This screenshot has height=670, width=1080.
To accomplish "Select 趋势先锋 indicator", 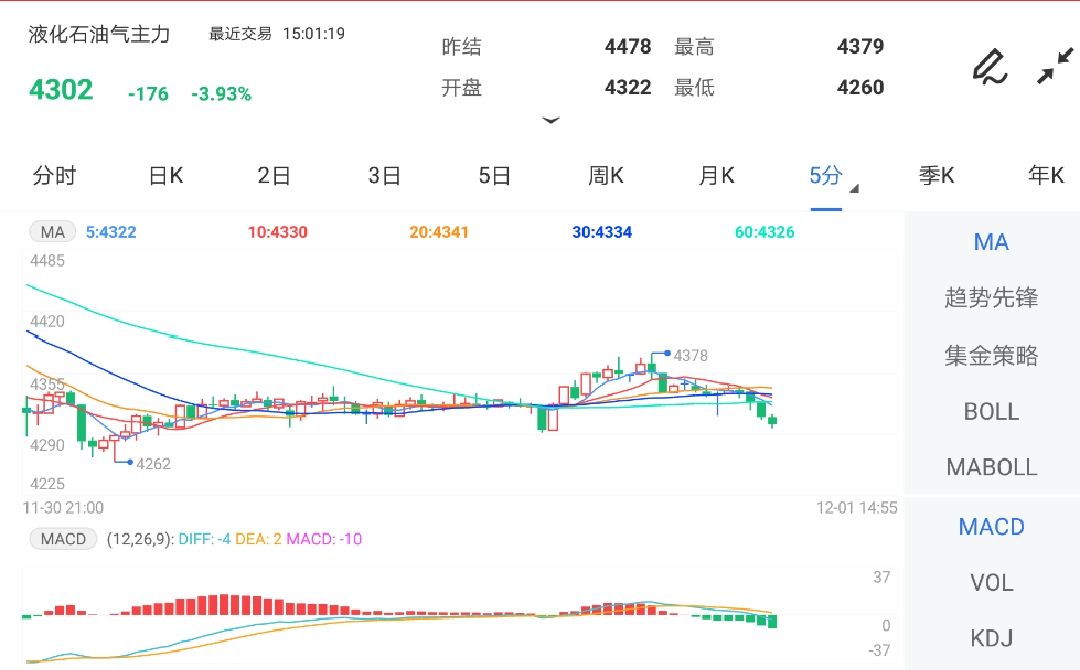I will (991, 297).
